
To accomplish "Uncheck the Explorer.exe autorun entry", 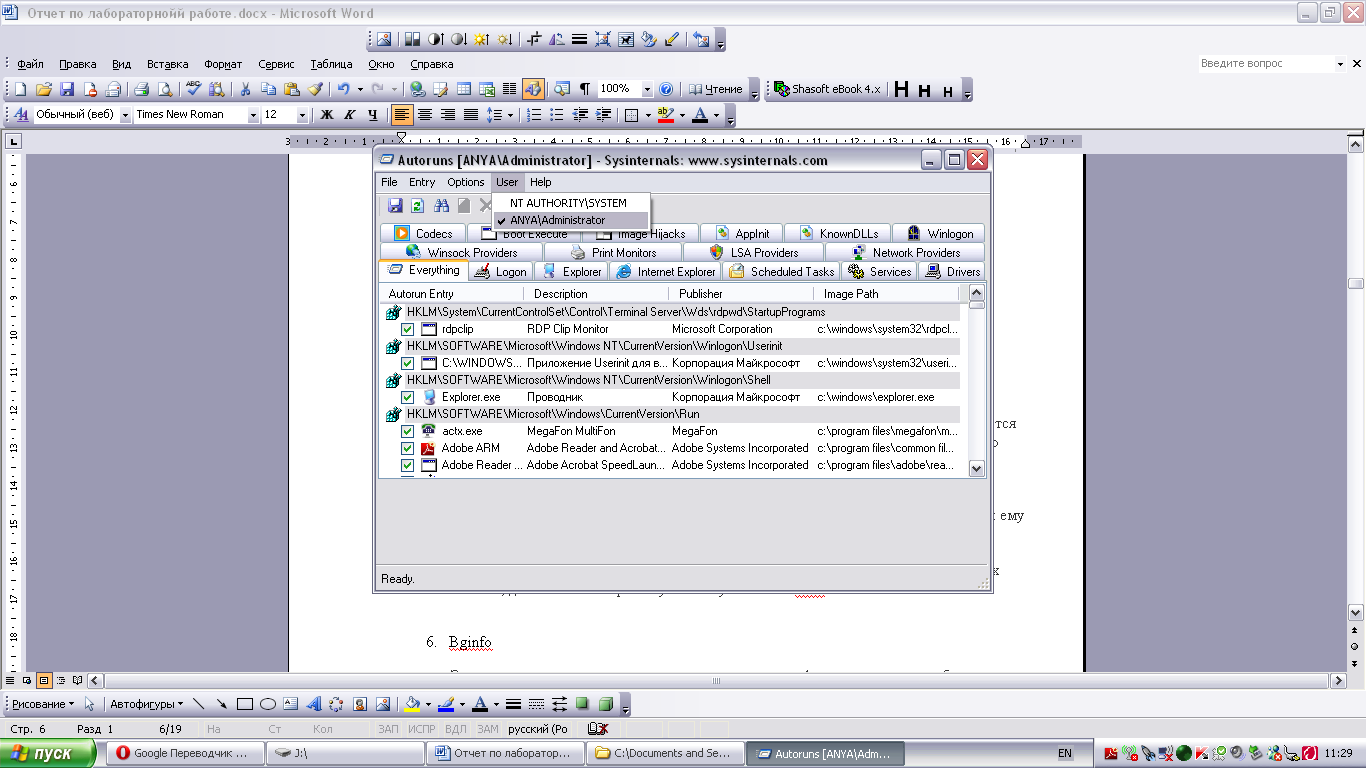I will click(408, 397).
